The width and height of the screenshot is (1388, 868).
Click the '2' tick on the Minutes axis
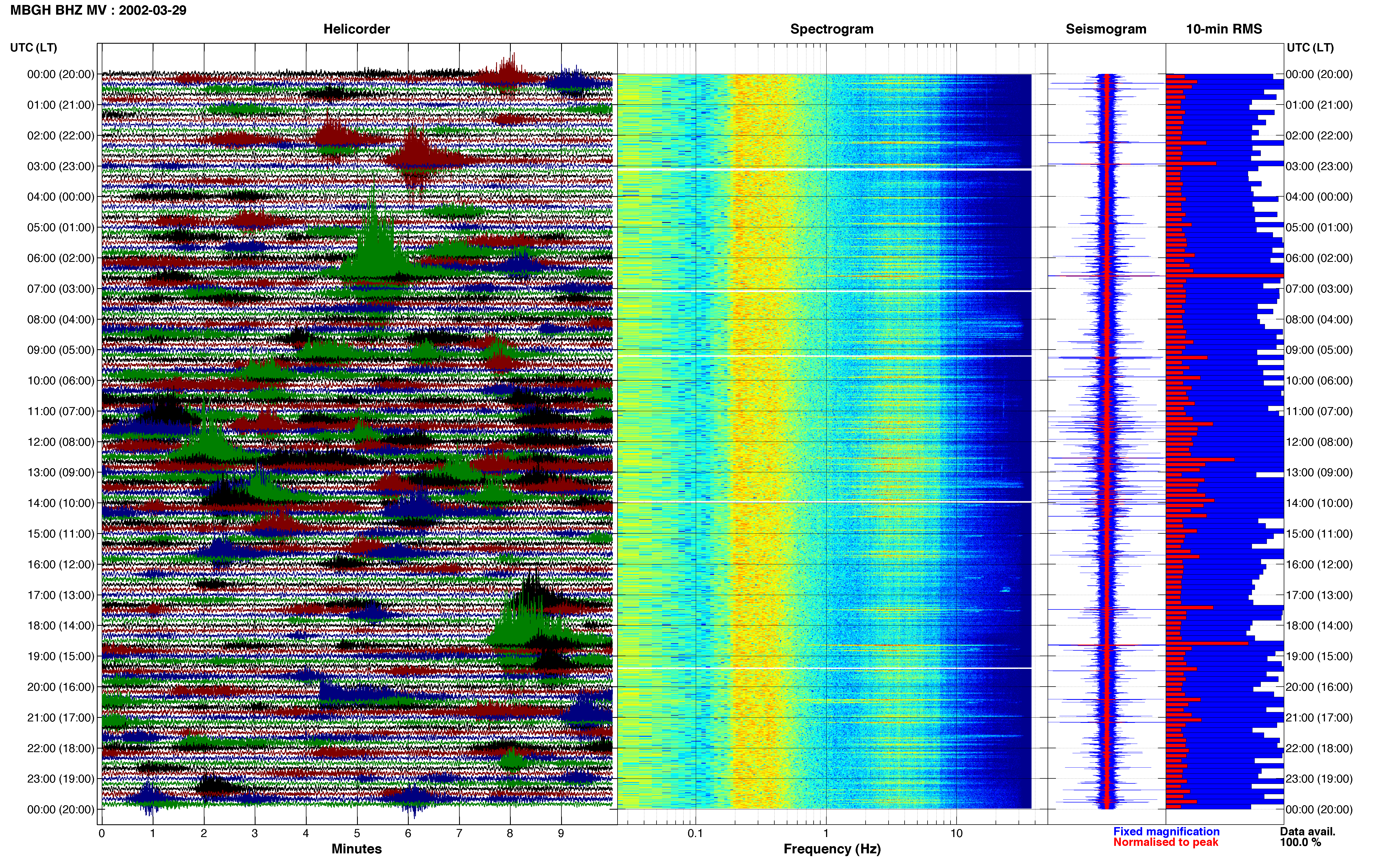(204, 833)
